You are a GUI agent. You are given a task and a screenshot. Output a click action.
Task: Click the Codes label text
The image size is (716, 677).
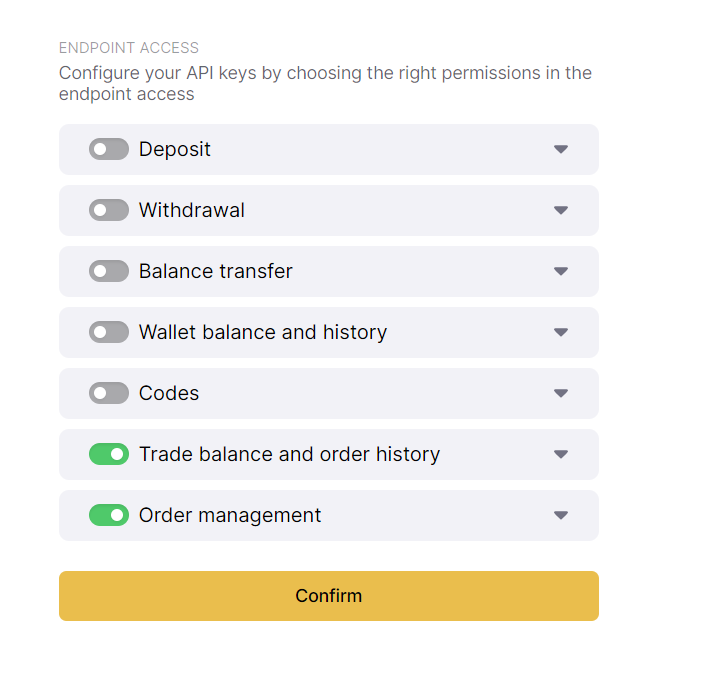coord(169,393)
